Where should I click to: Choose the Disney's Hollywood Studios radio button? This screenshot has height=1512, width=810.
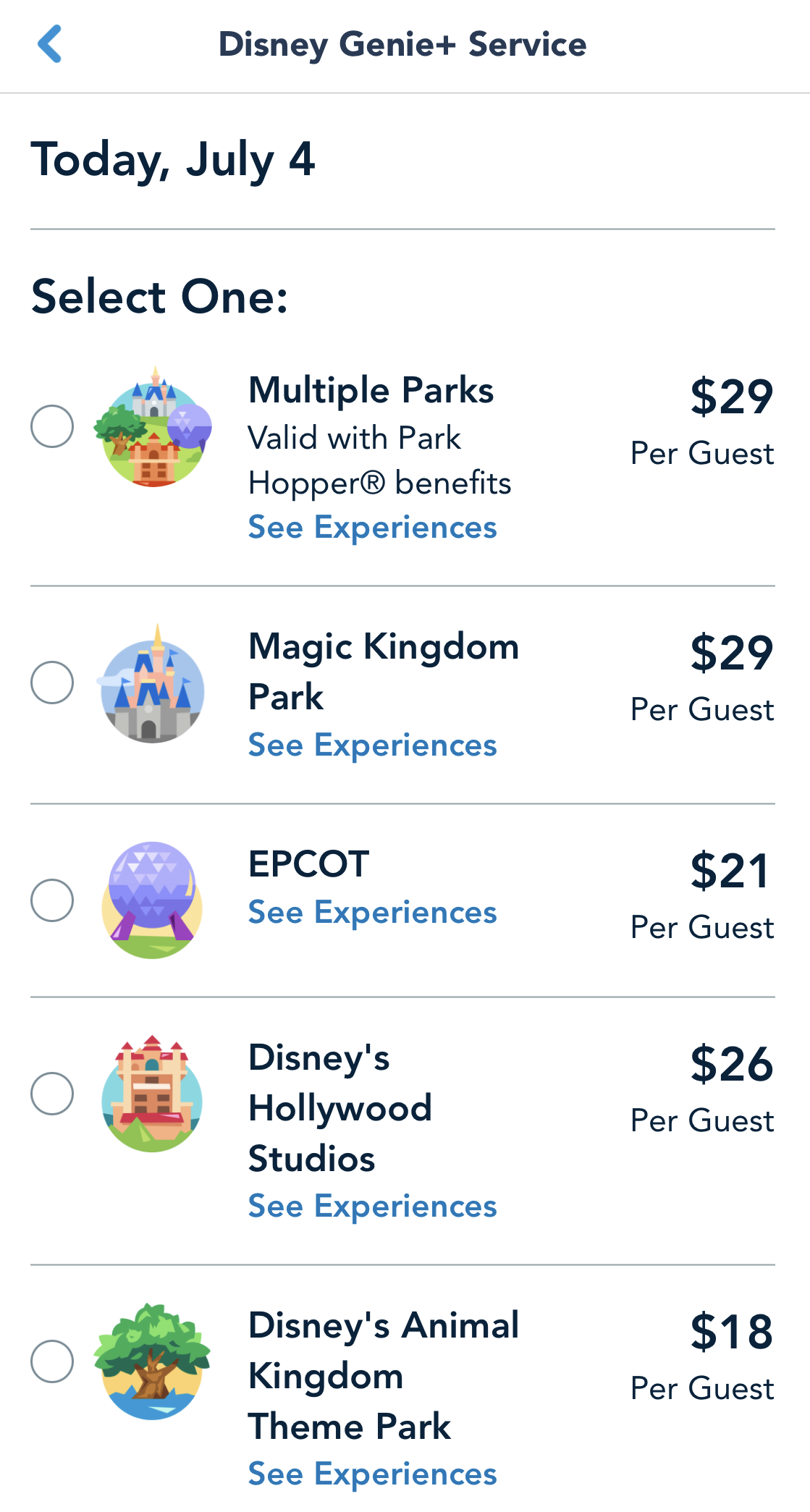pyautogui.click(x=52, y=1094)
